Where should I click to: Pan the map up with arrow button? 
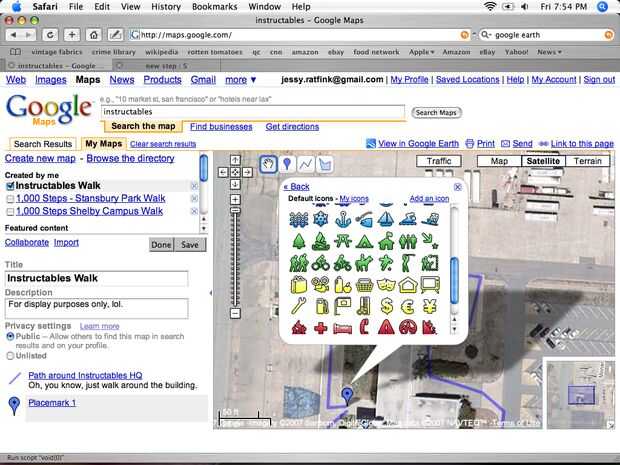click(x=235, y=160)
